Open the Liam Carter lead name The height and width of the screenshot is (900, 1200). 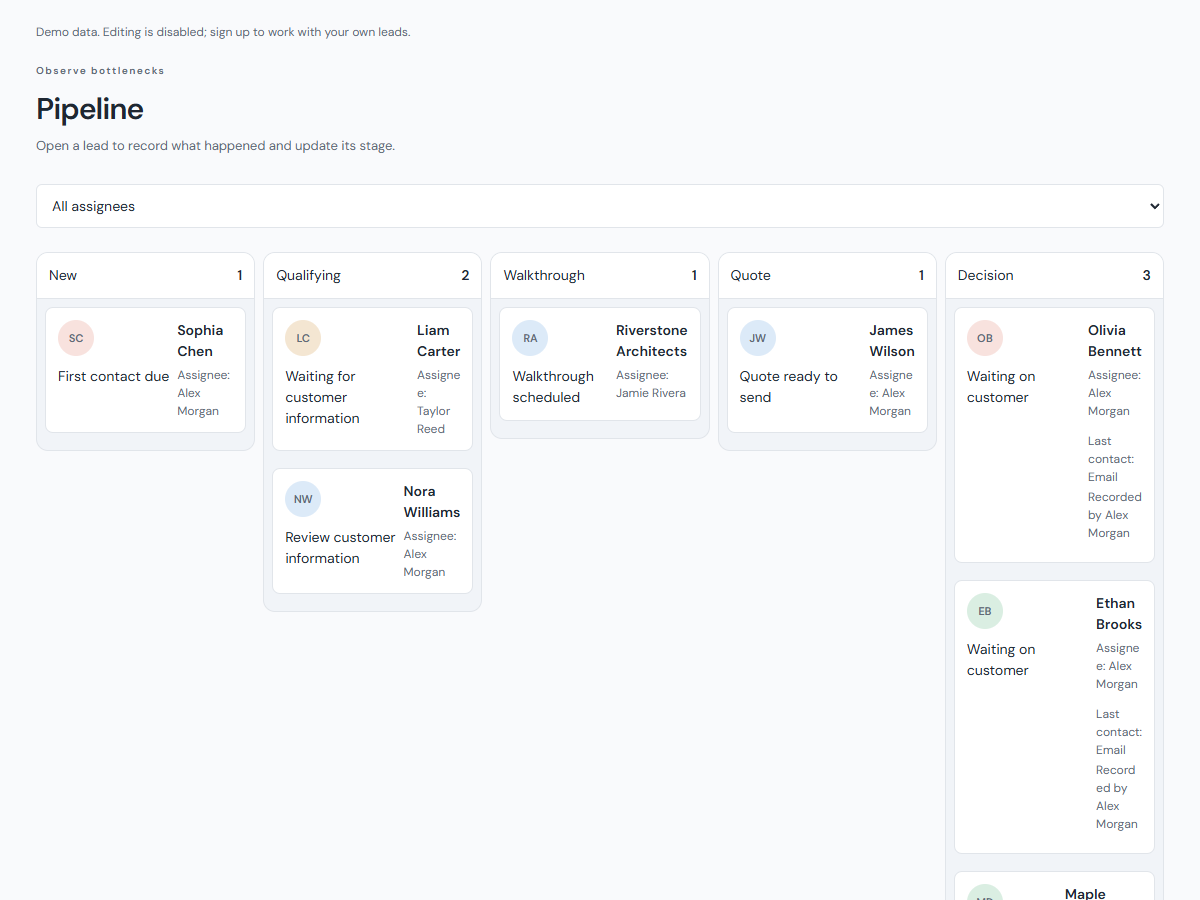[x=439, y=341]
